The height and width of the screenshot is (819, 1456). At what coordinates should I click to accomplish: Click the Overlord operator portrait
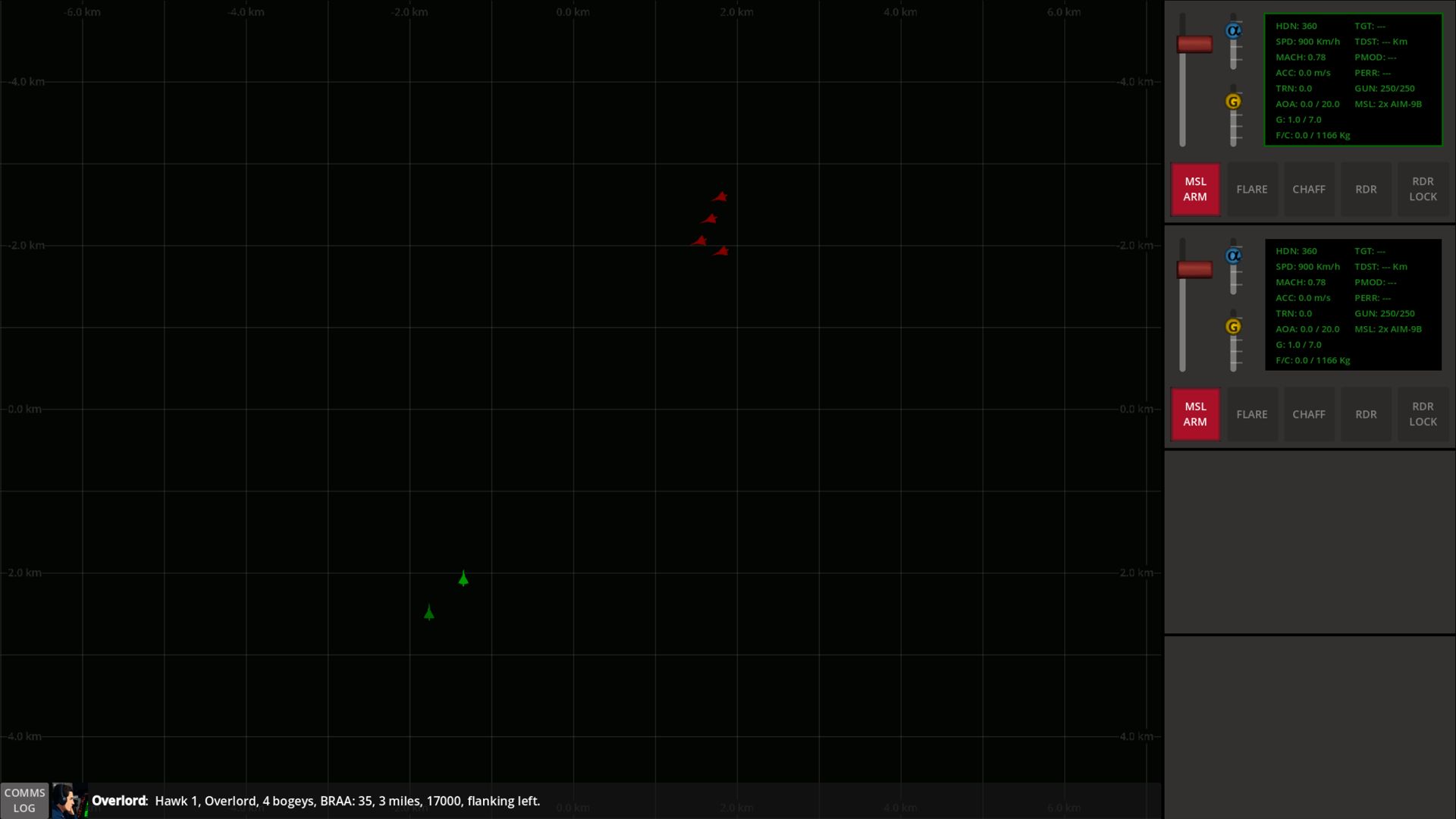(x=70, y=801)
